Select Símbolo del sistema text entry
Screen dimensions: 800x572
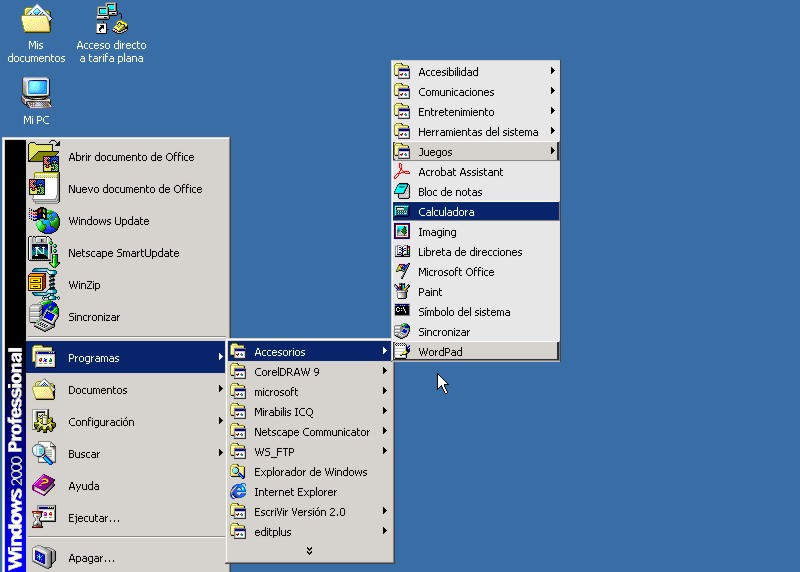(464, 312)
